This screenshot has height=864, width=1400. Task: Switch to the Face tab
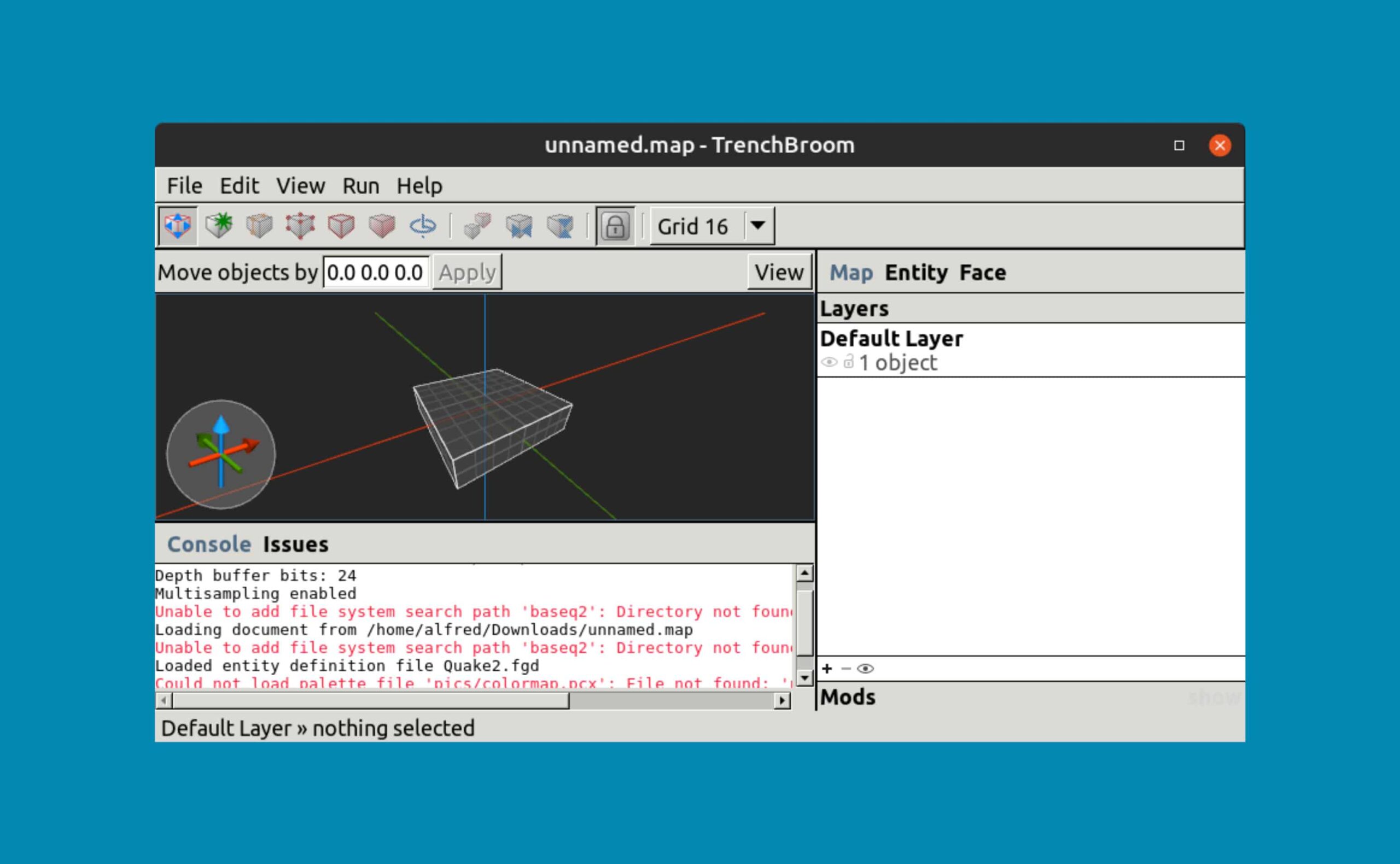983,272
